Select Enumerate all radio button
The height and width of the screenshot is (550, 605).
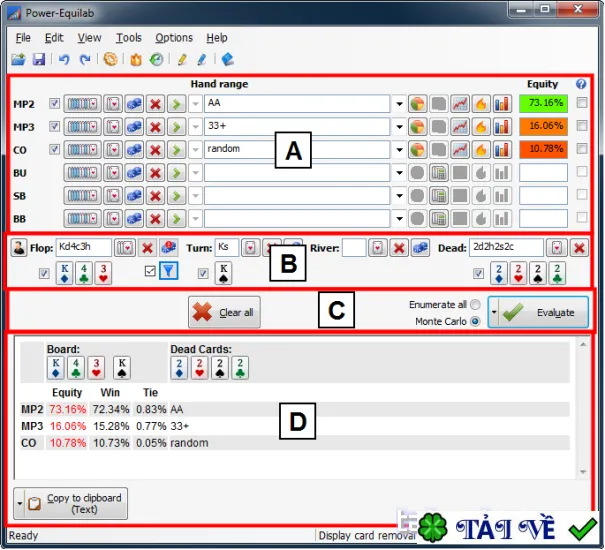(x=475, y=305)
